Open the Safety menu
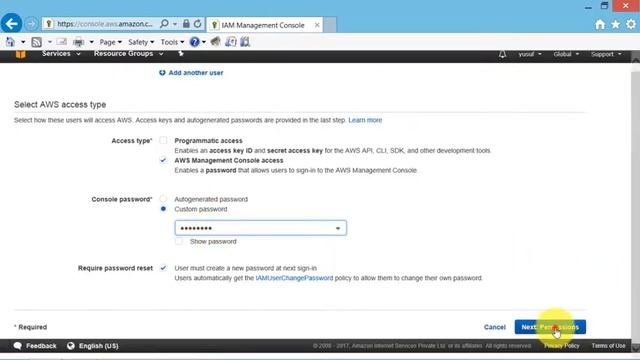Screen dimensions: 640x360 (x=141, y=42)
